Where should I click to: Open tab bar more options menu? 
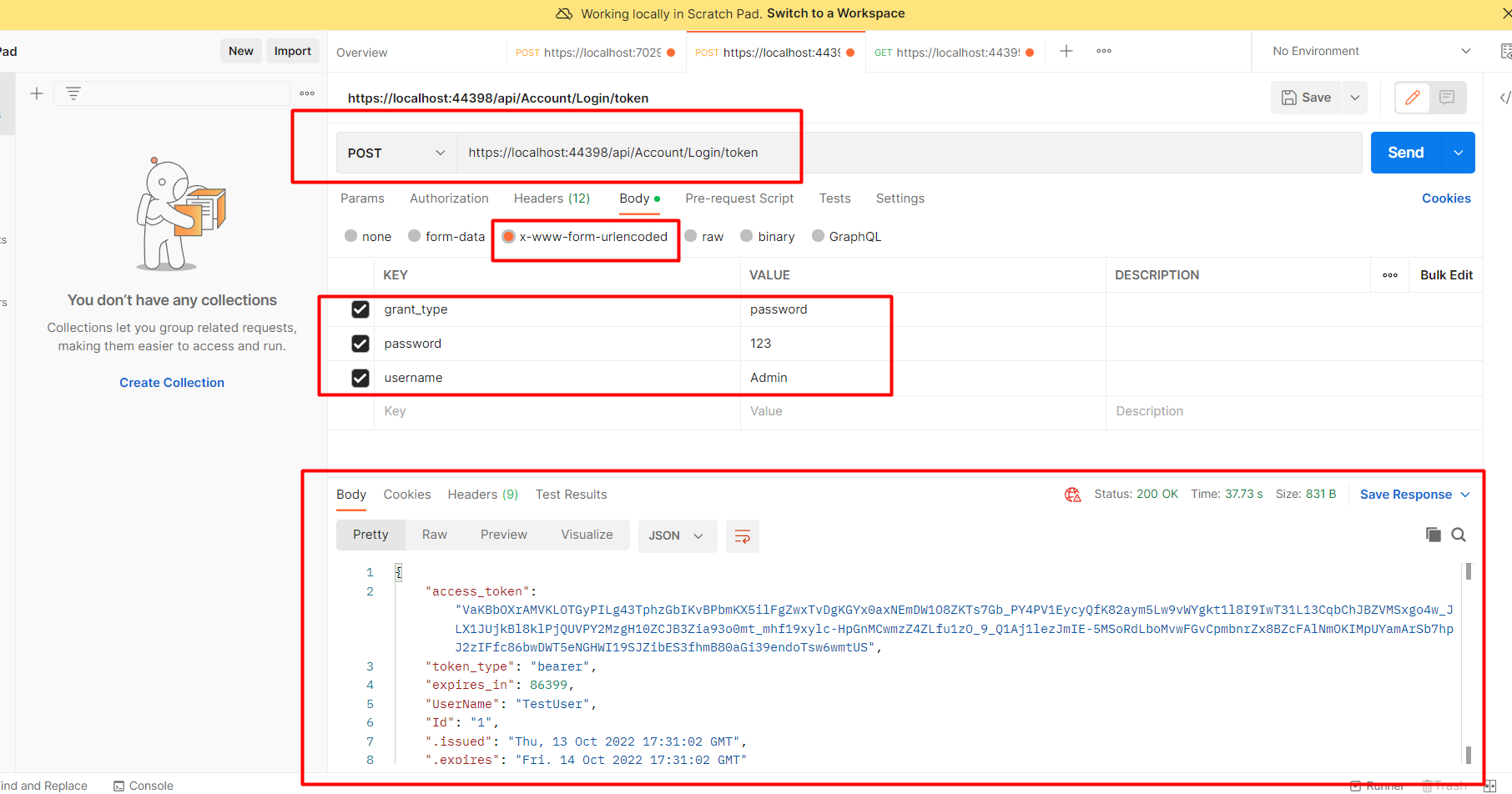(x=1104, y=52)
